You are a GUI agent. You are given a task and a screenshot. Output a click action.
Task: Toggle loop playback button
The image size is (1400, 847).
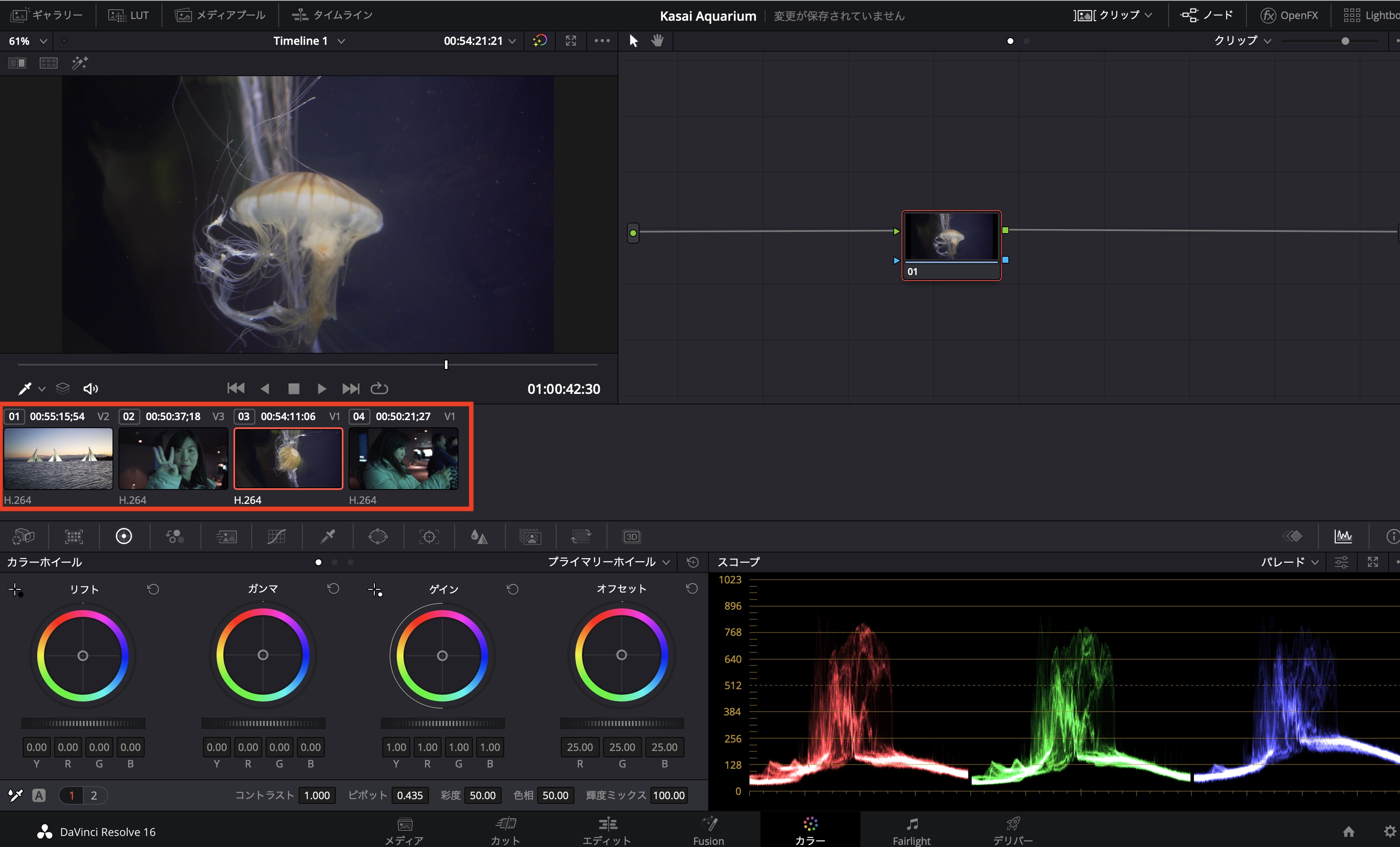[x=379, y=388]
